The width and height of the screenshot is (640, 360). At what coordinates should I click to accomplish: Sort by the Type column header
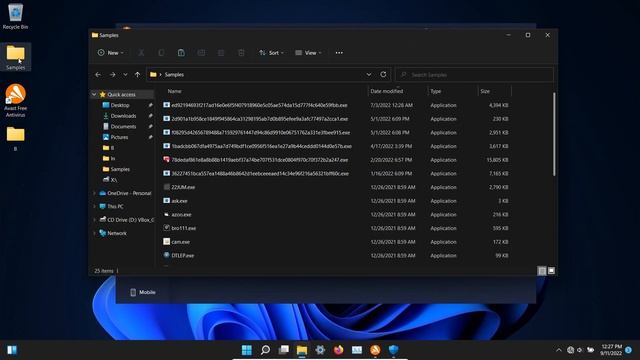click(436, 91)
